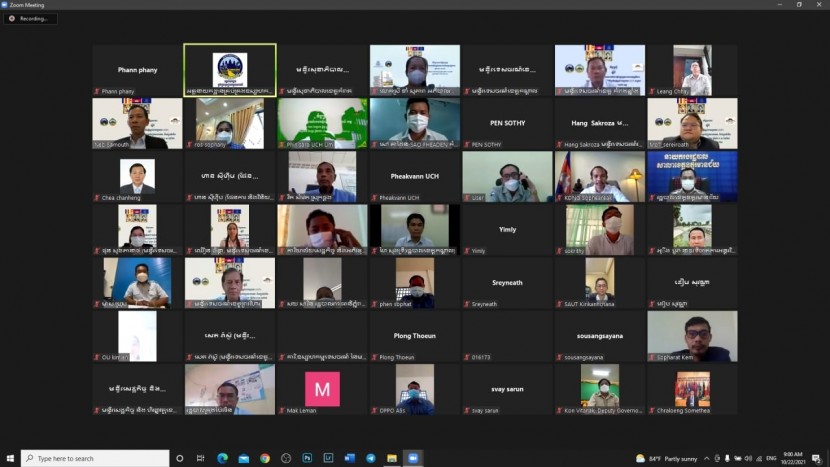
Task: Open Lightroom from the taskbar
Action: click(329, 458)
